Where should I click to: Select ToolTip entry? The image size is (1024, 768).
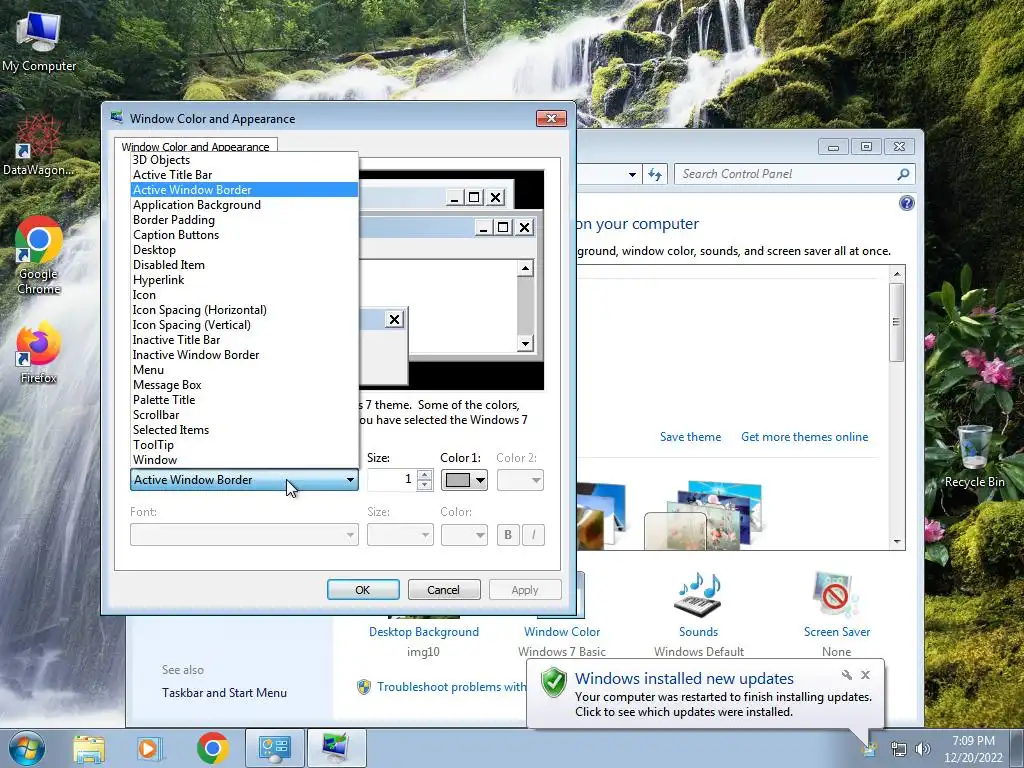pyautogui.click(x=244, y=445)
